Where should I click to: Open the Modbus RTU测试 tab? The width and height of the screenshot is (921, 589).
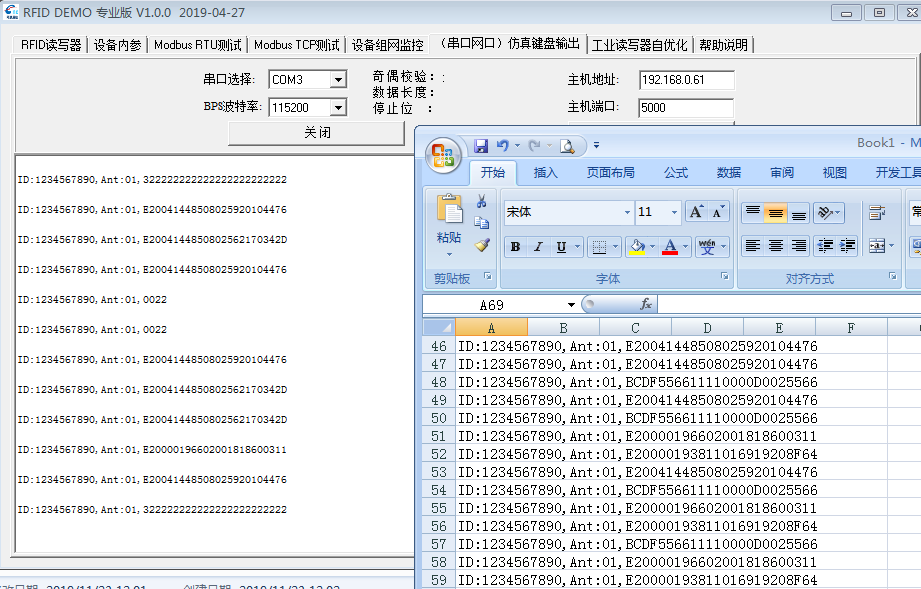197,45
